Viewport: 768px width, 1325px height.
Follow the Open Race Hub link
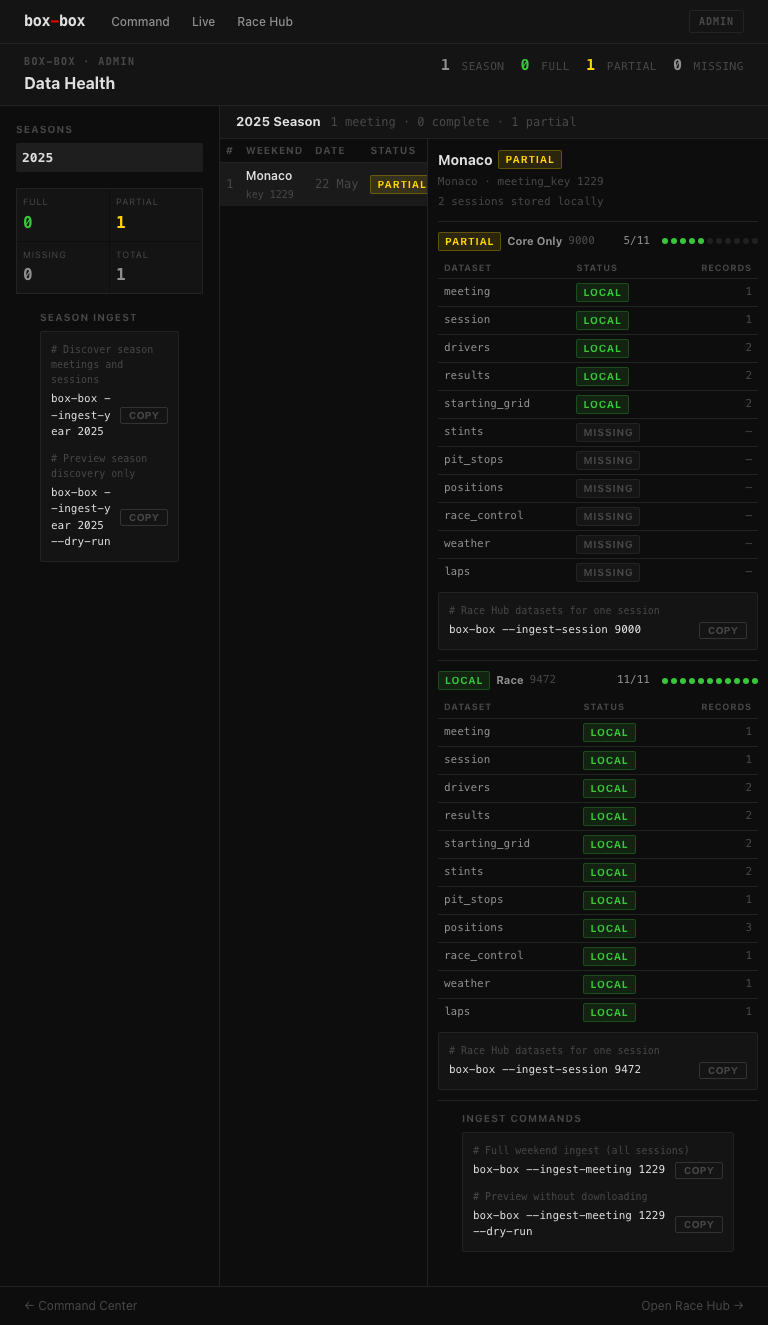pyautogui.click(x=692, y=1305)
